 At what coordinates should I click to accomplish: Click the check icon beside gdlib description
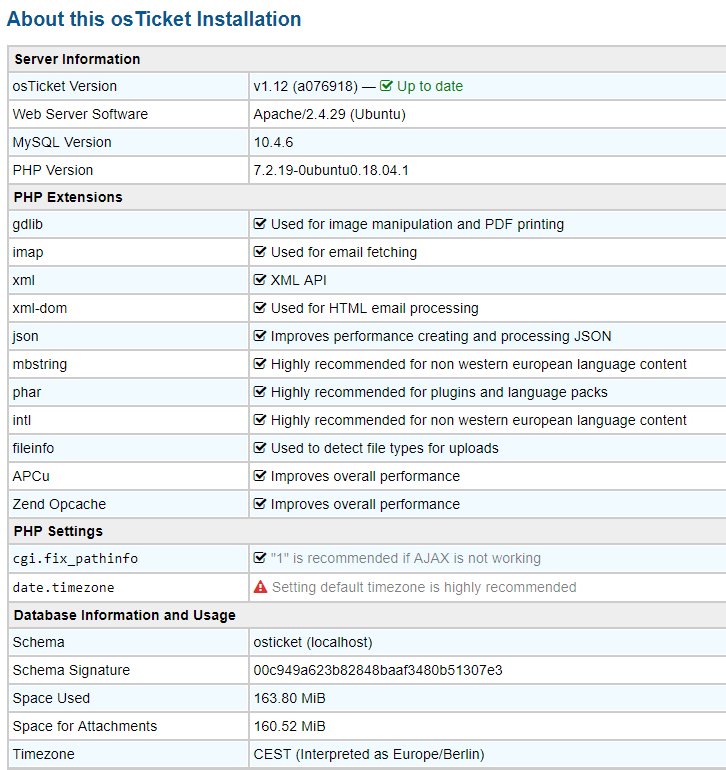coord(259,224)
